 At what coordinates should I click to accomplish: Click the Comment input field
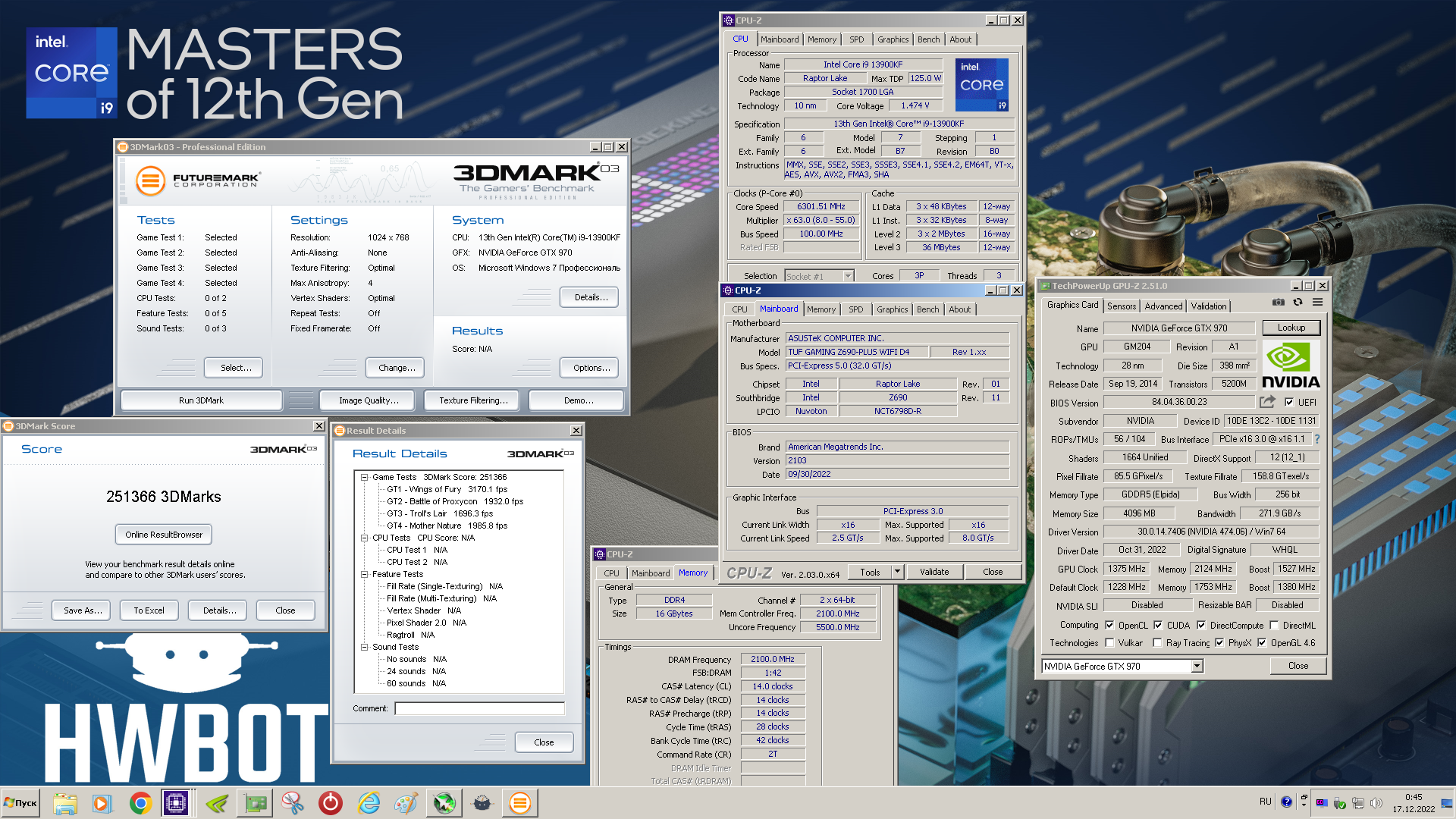[x=479, y=708]
